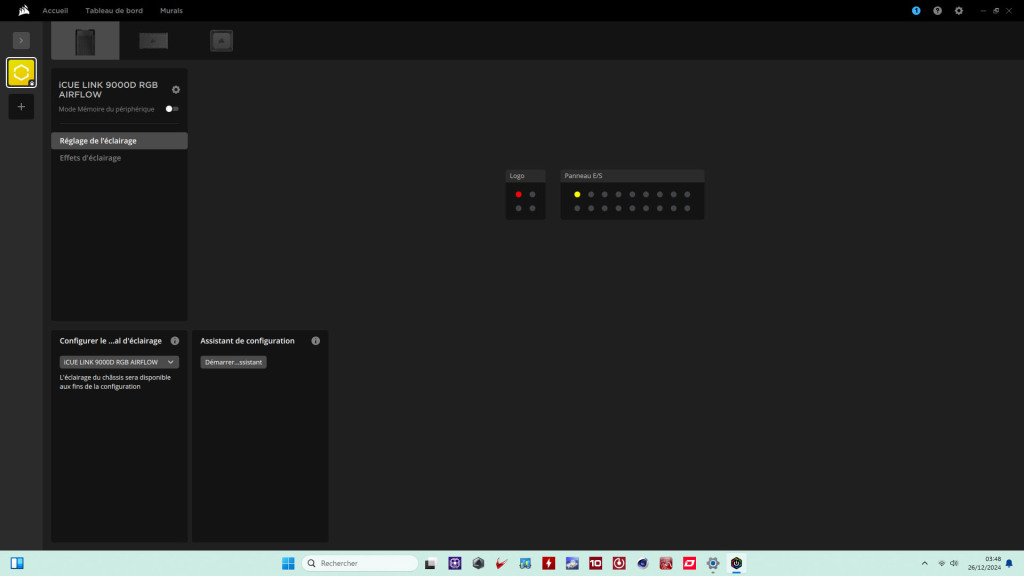Open the Tableau de bord menu
This screenshot has width=1024, height=576.
(114, 10)
